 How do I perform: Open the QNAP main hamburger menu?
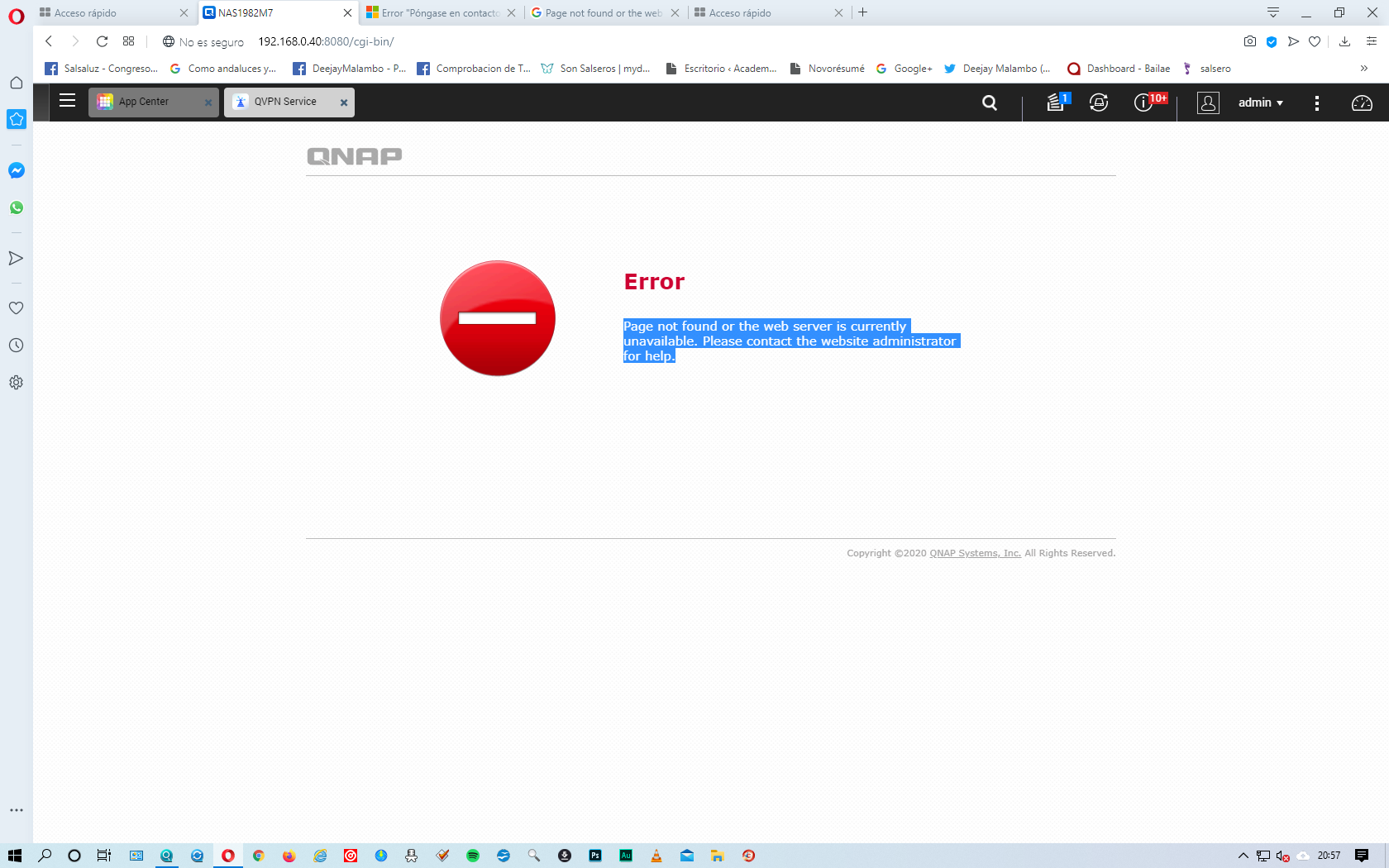pos(68,101)
